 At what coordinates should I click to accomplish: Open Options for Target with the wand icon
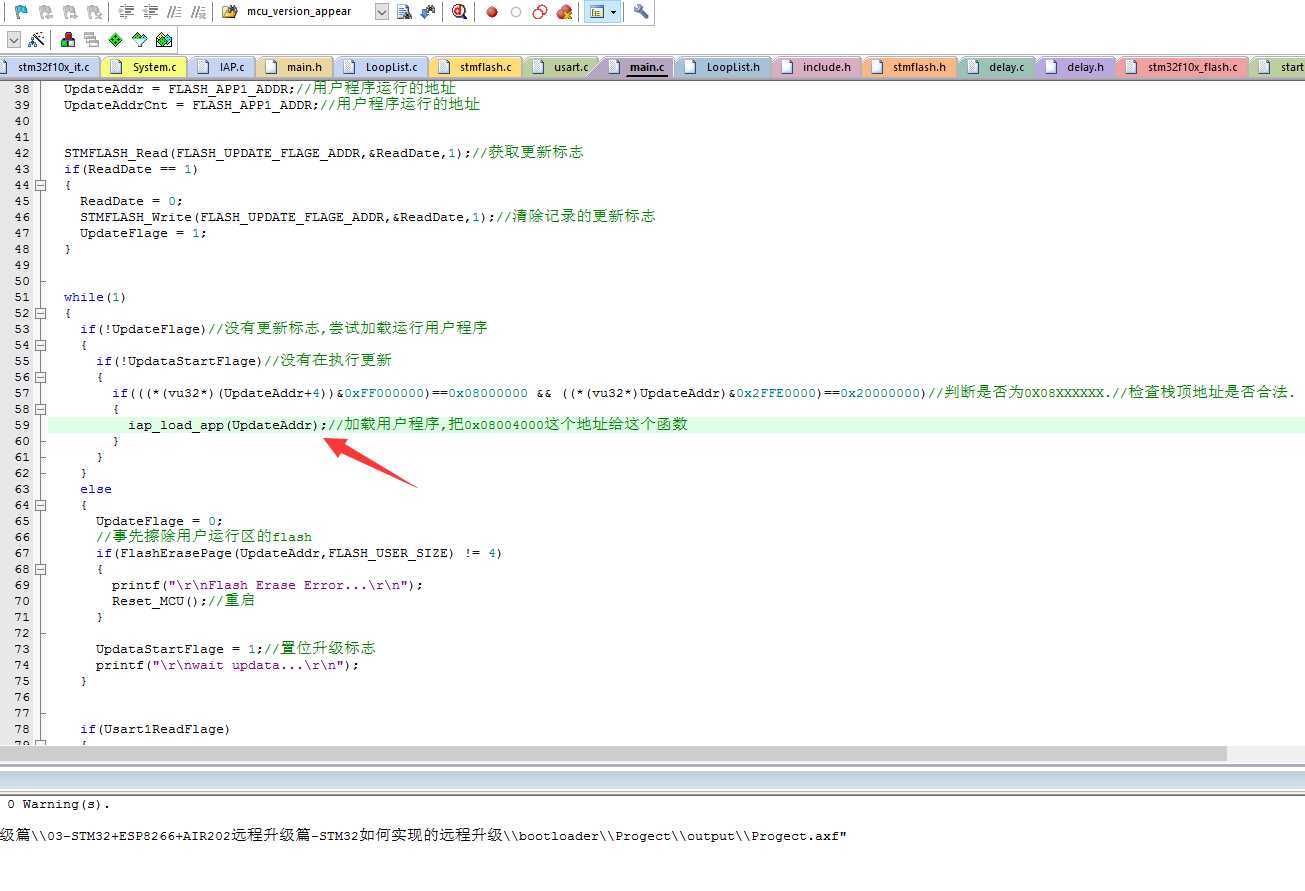(37, 40)
